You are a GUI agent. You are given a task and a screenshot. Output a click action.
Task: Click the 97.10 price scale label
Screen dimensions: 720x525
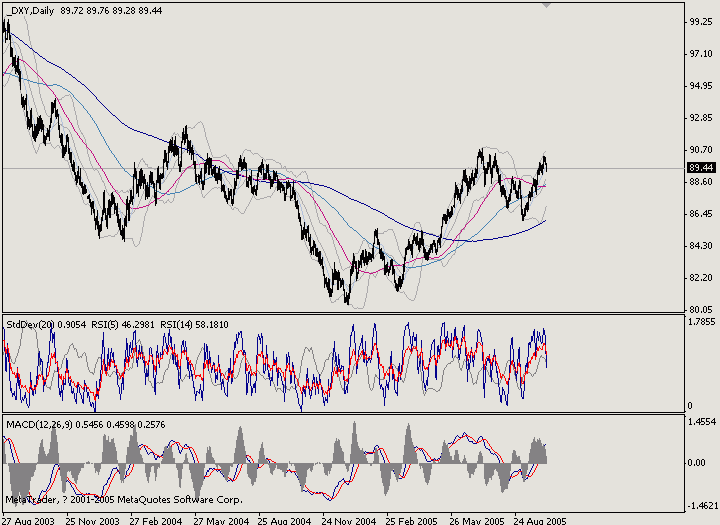(701, 54)
